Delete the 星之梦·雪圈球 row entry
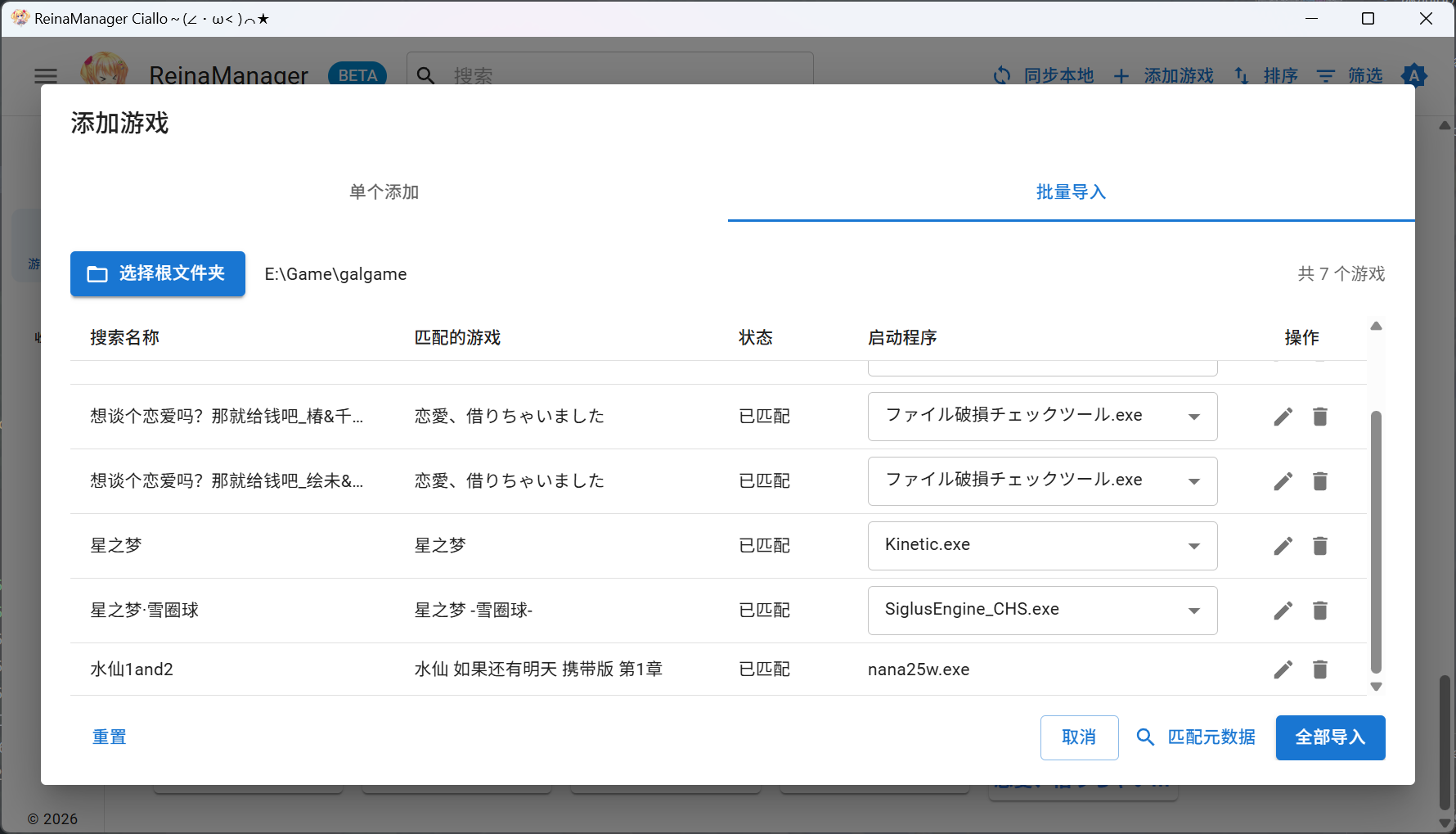The image size is (1456, 834). pos(1319,611)
